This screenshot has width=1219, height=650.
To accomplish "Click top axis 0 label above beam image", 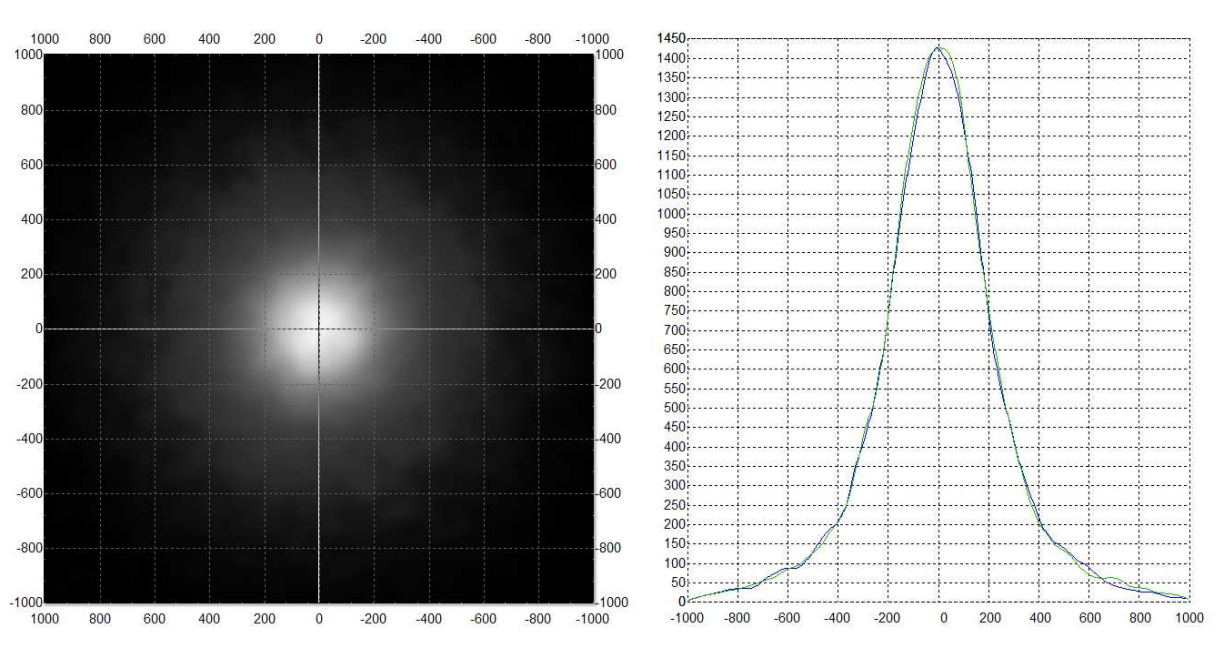I will (x=319, y=39).
